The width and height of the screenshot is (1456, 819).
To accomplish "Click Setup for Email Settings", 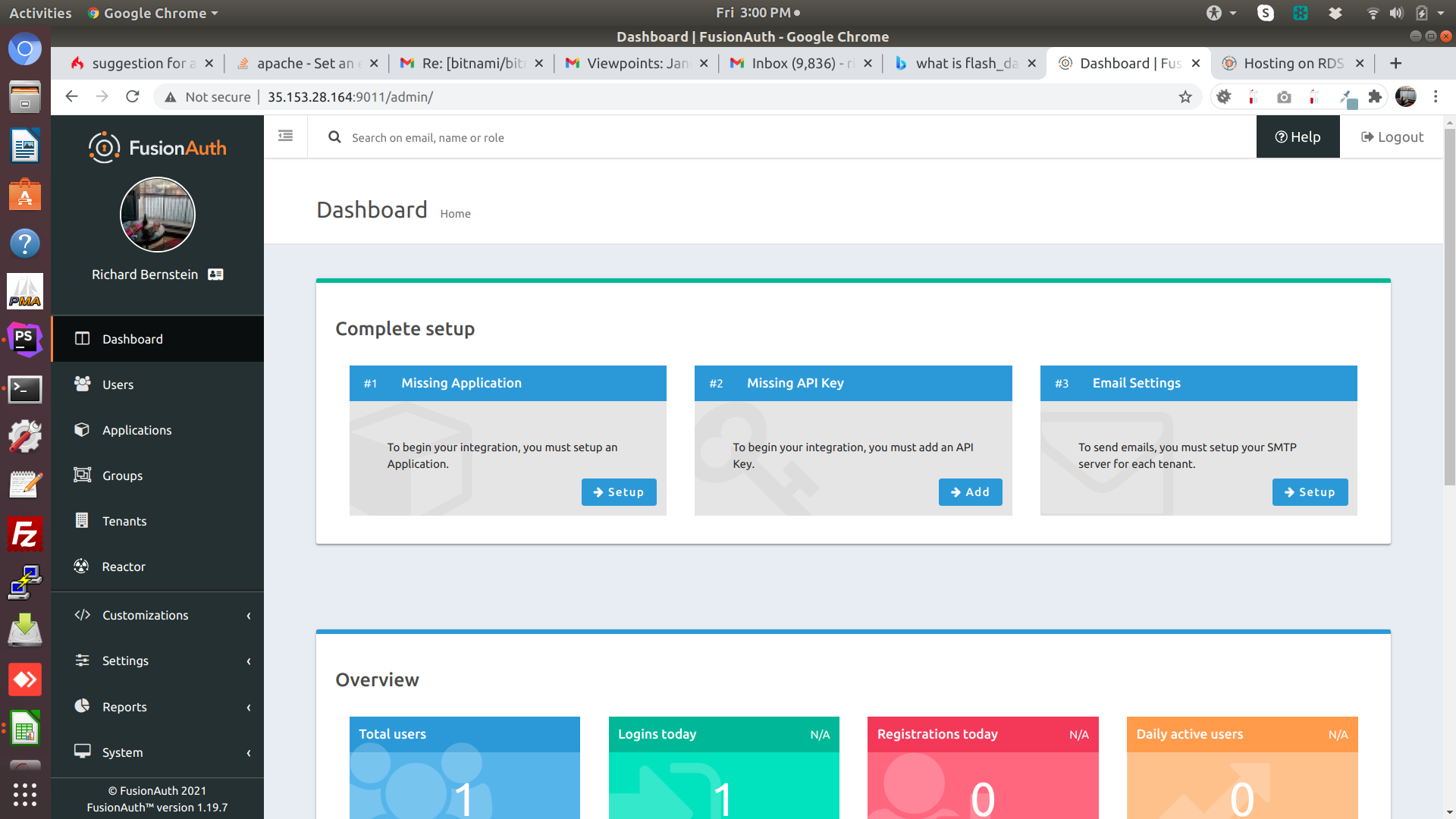I will pyautogui.click(x=1310, y=492).
